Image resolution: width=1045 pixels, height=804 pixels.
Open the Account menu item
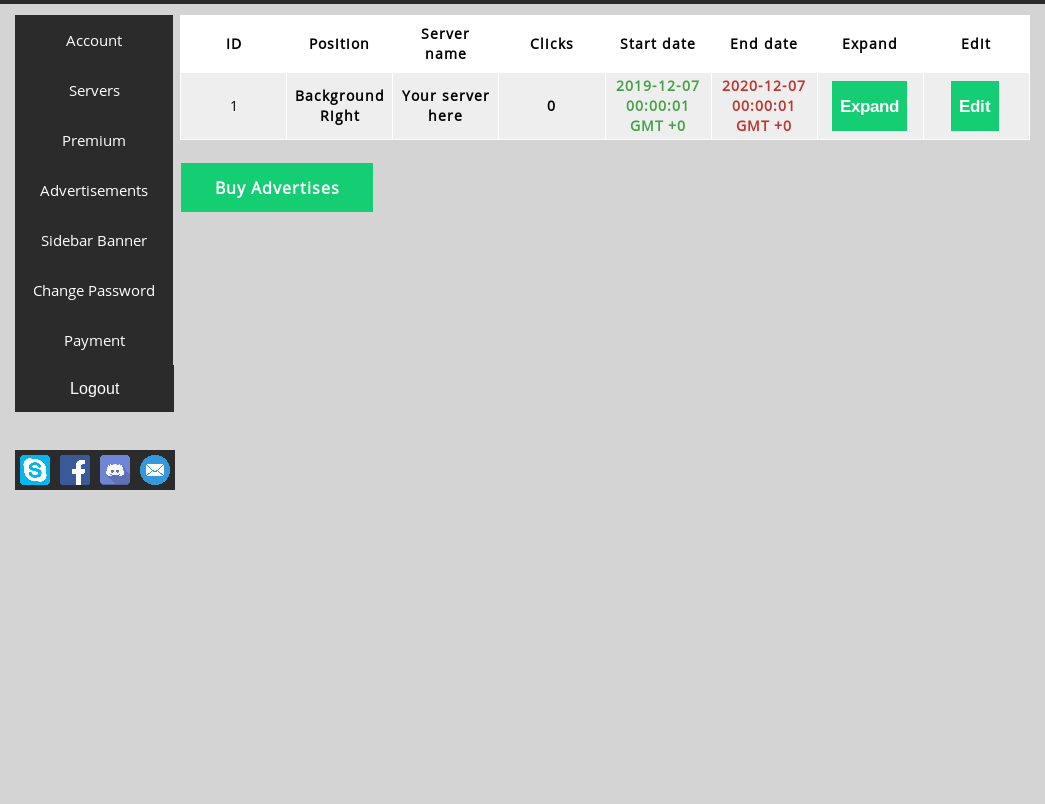94,41
